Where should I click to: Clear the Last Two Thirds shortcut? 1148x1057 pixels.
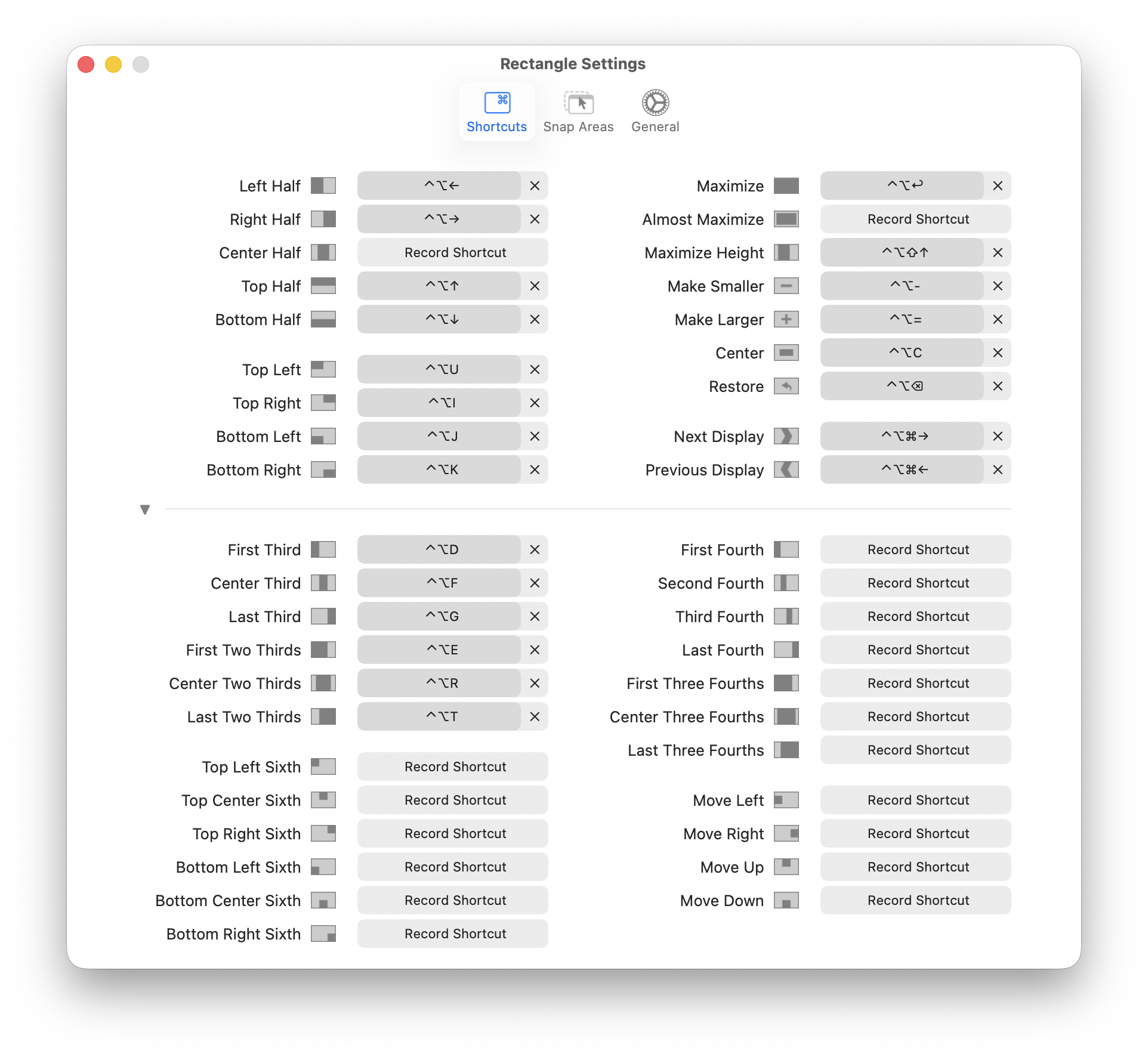coord(534,716)
